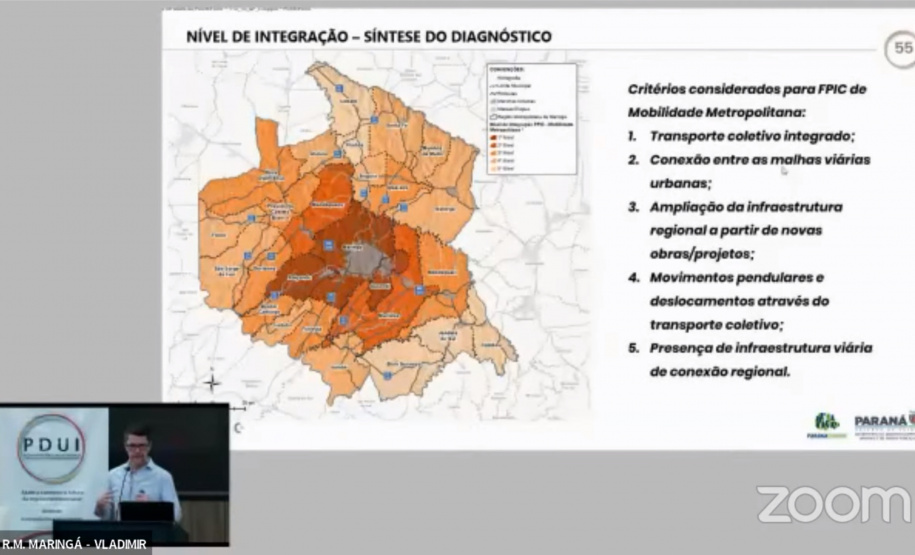Click the compass rose on the map
Image resolution: width=915 pixels, height=555 pixels.
click(x=212, y=381)
